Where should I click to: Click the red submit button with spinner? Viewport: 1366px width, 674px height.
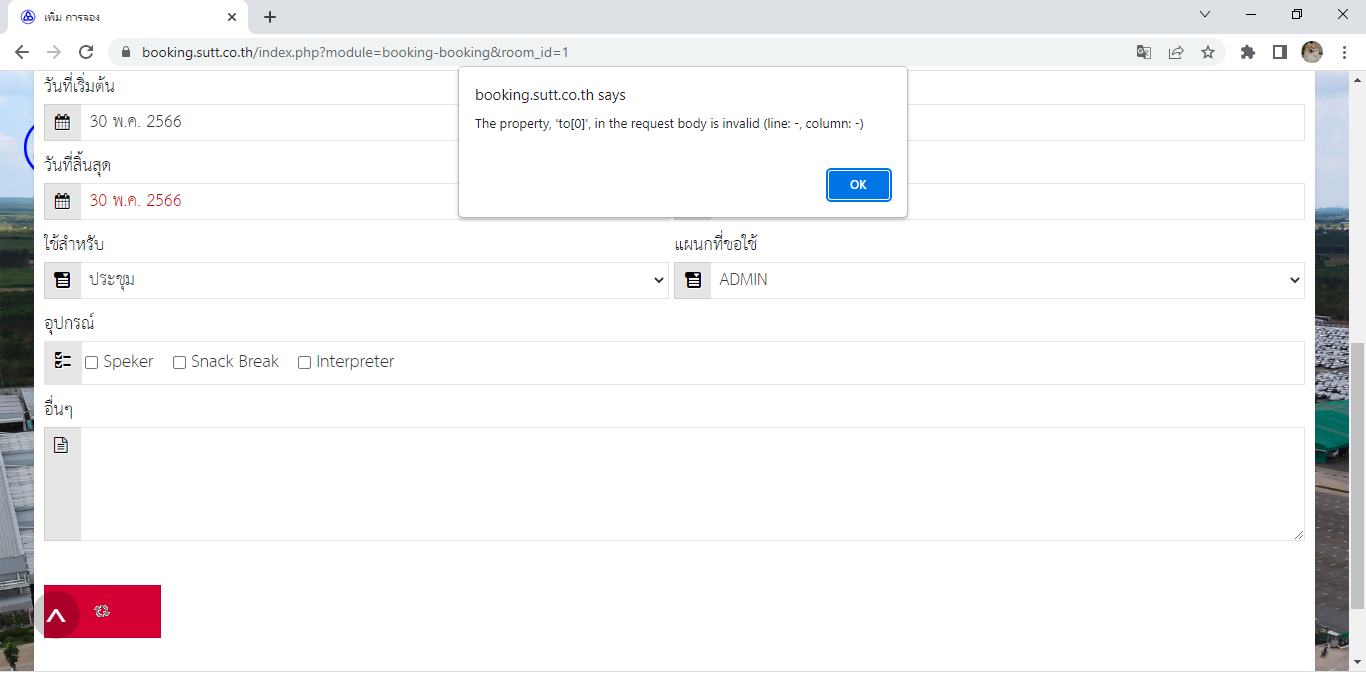click(x=102, y=611)
